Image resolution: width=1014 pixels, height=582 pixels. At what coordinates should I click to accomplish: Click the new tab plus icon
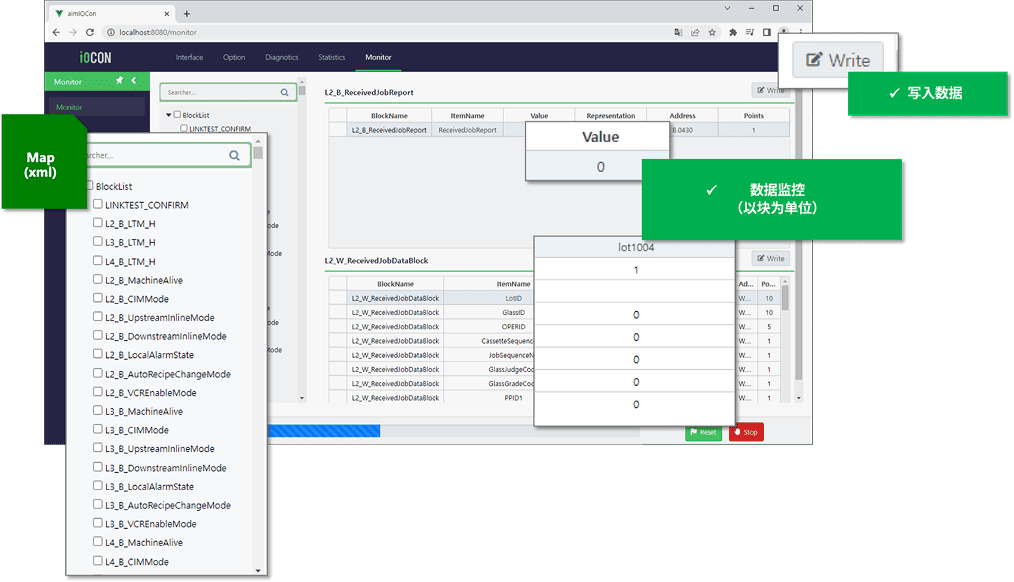pos(187,14)
